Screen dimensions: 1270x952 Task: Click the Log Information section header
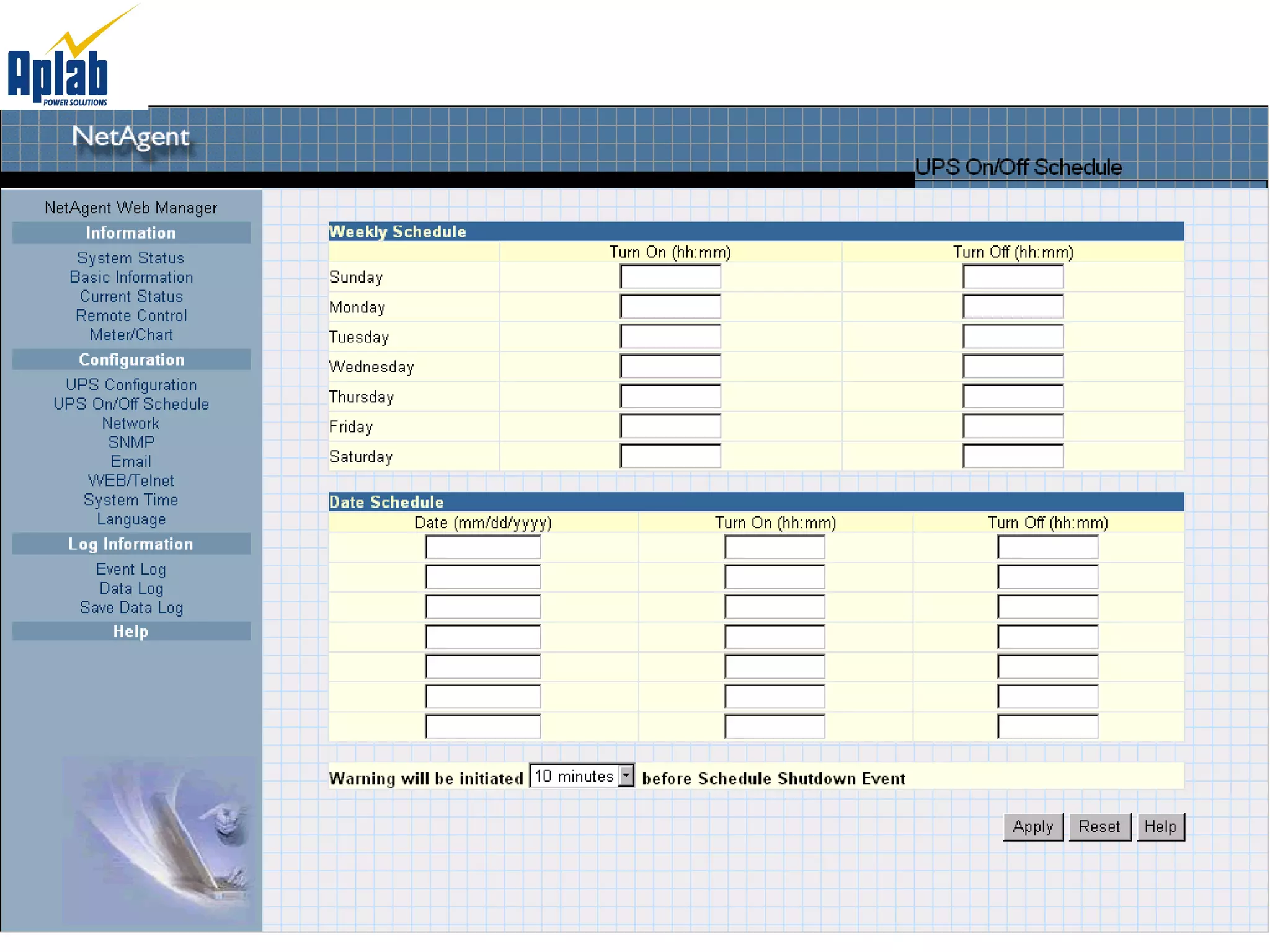click(x=131, y=544)
